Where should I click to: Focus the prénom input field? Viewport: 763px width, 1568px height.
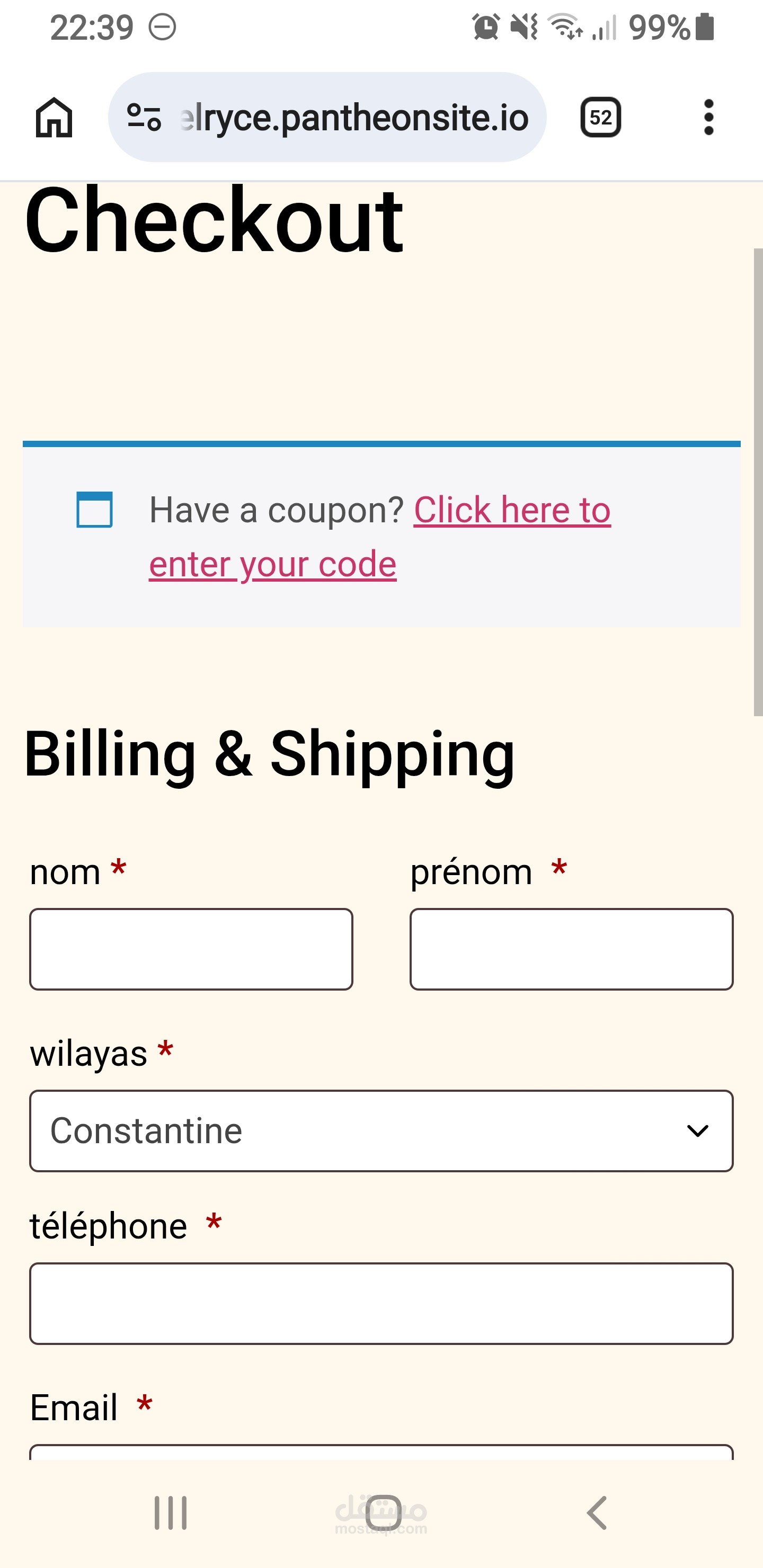pos(571,949)
